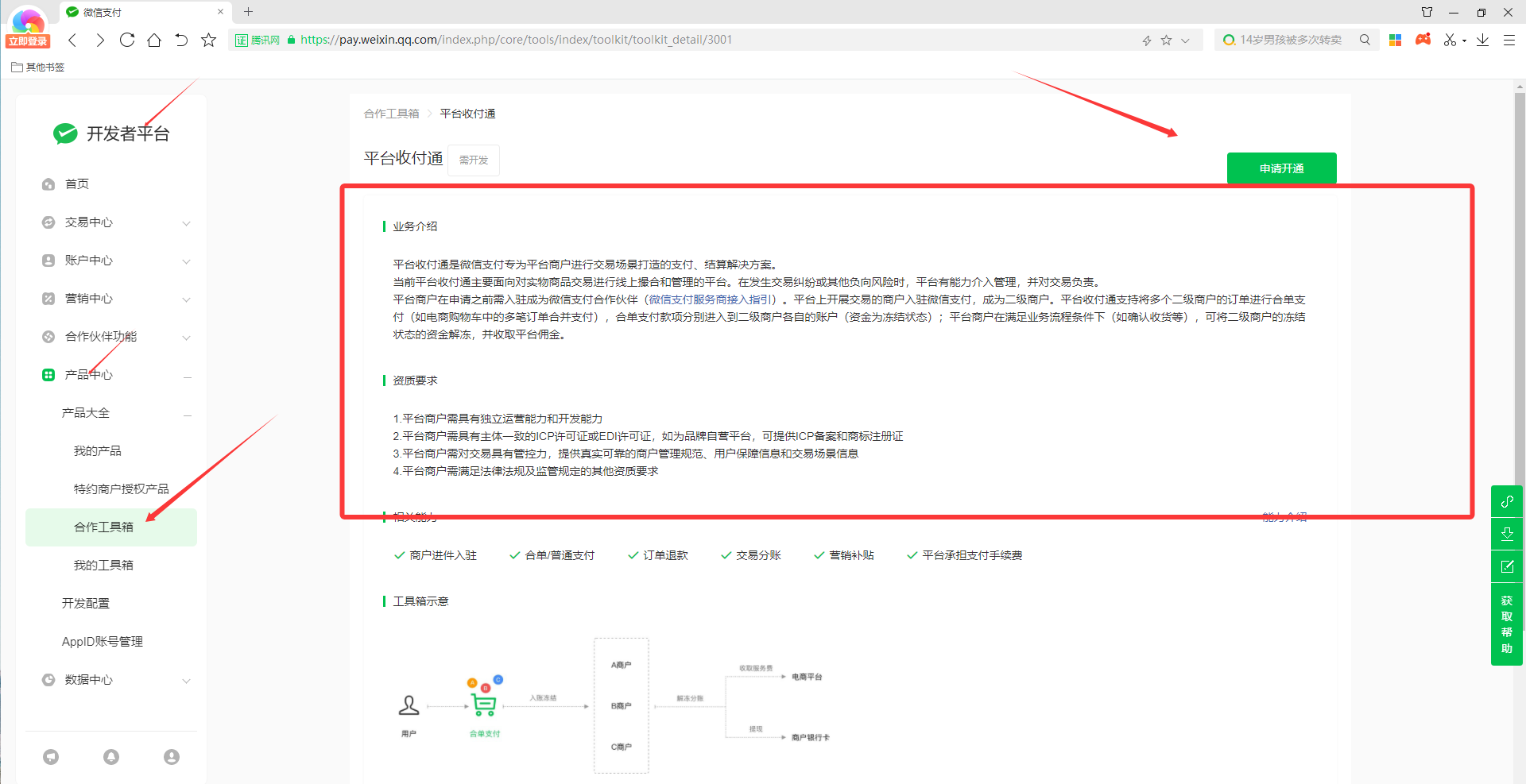Viewport: 1526px width, 784px height.
Task: Open AppID账号管理 in the sidebar
Action: pos(103,642)
